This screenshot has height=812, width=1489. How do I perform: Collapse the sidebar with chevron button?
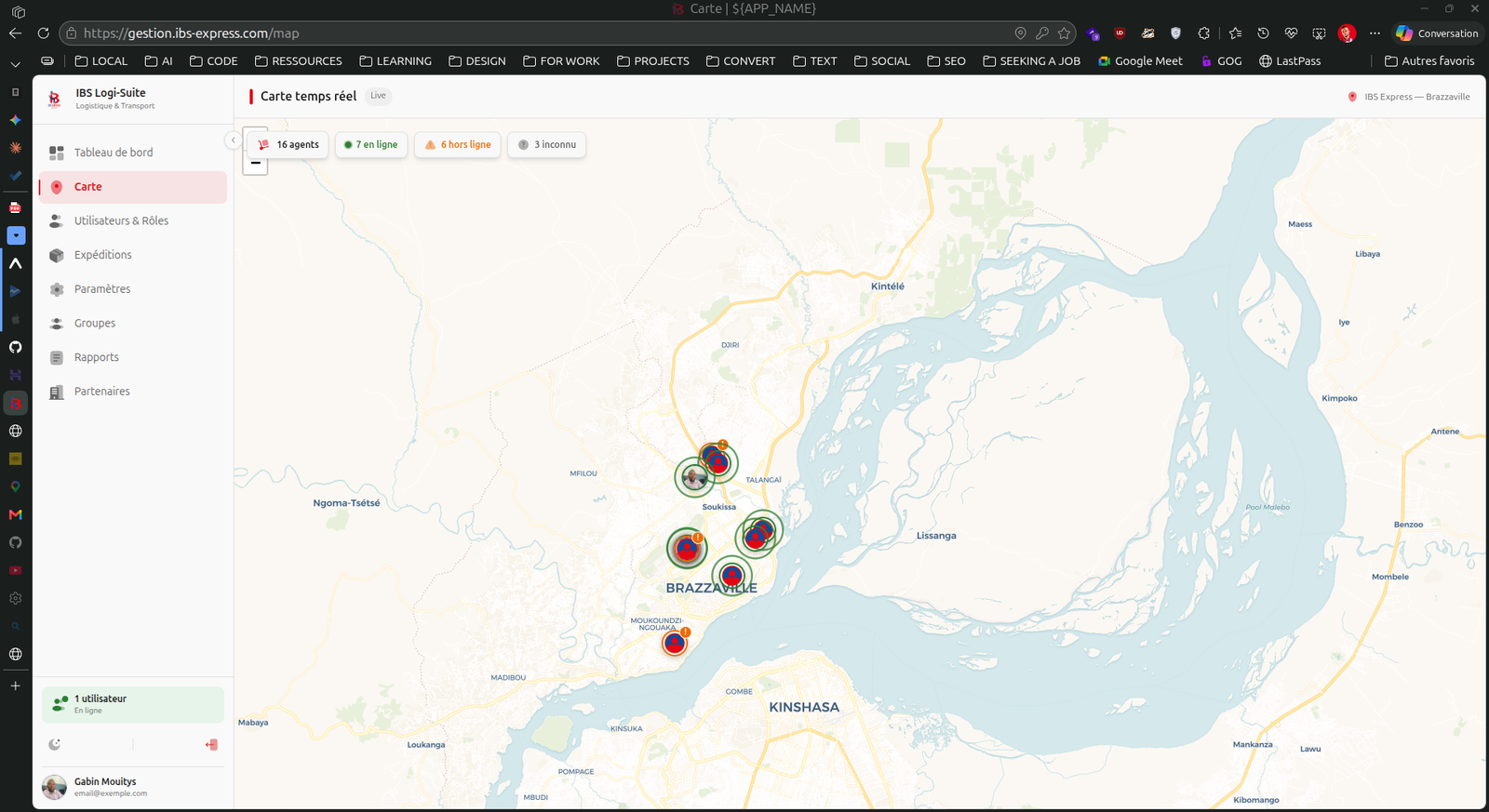(233, 140)
